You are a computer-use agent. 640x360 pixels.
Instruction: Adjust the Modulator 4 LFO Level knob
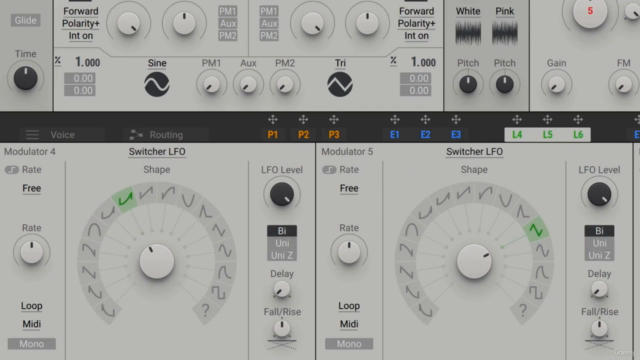tap(282, 194)
